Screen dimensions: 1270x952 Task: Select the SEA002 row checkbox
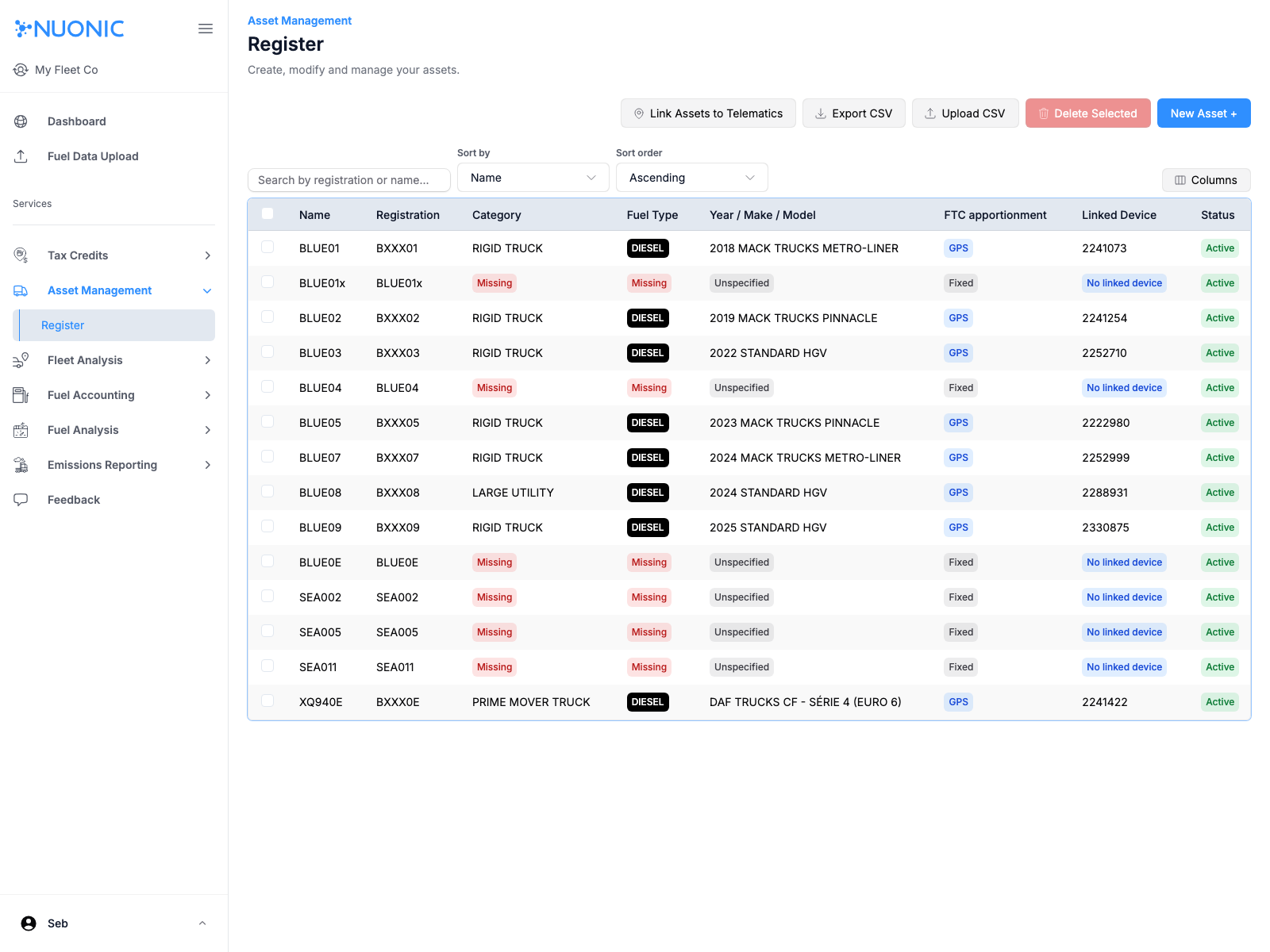(x=267, y=596)
